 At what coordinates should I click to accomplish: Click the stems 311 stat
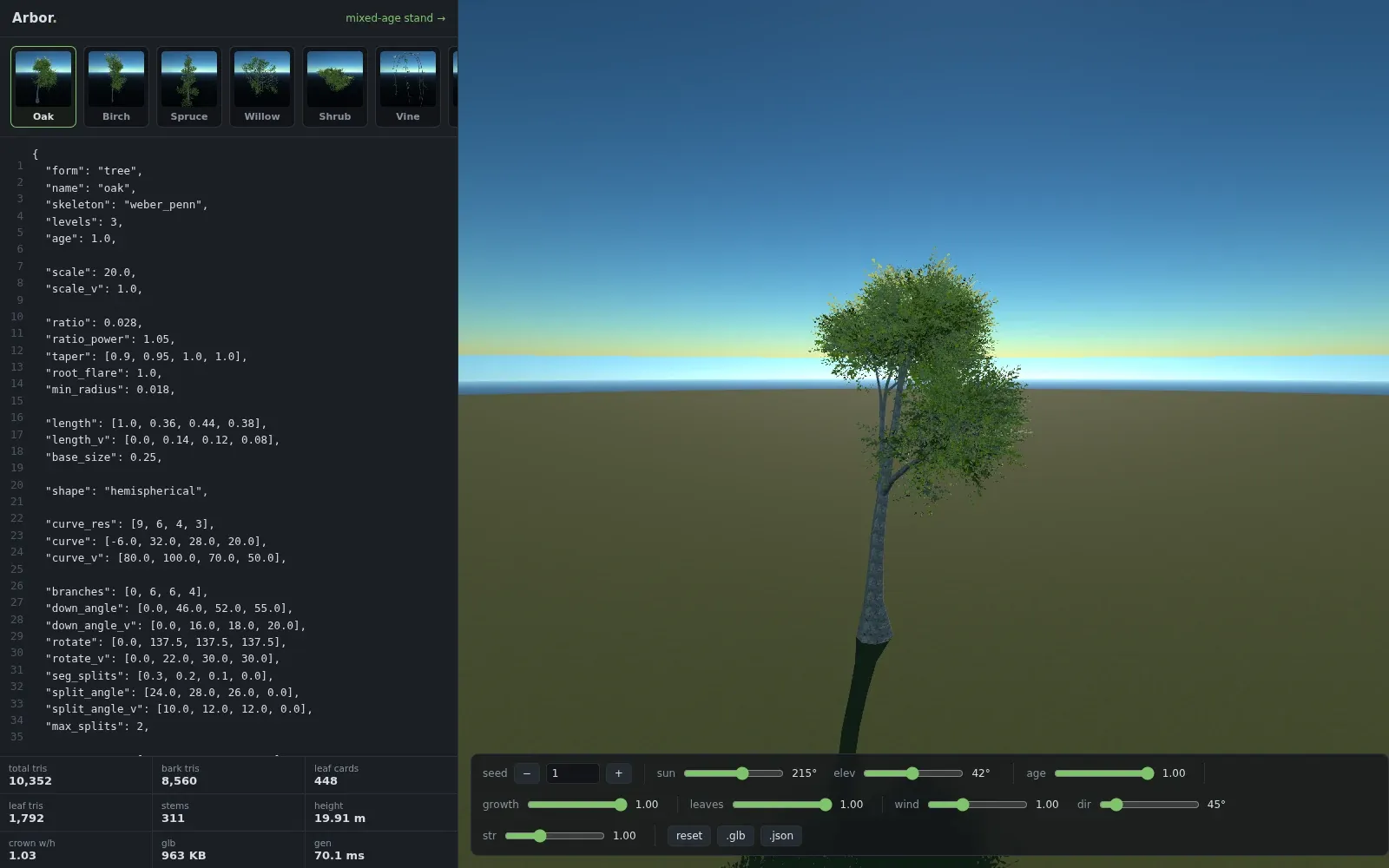click(228, 812)
